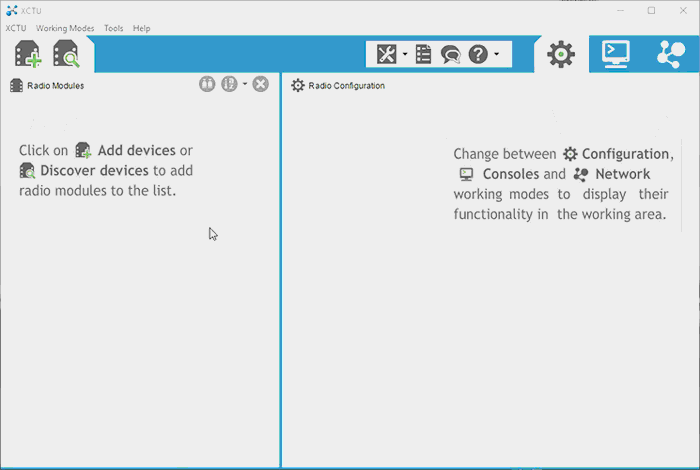
Task: Click the sort modules list icon
Action: [229, 84]
